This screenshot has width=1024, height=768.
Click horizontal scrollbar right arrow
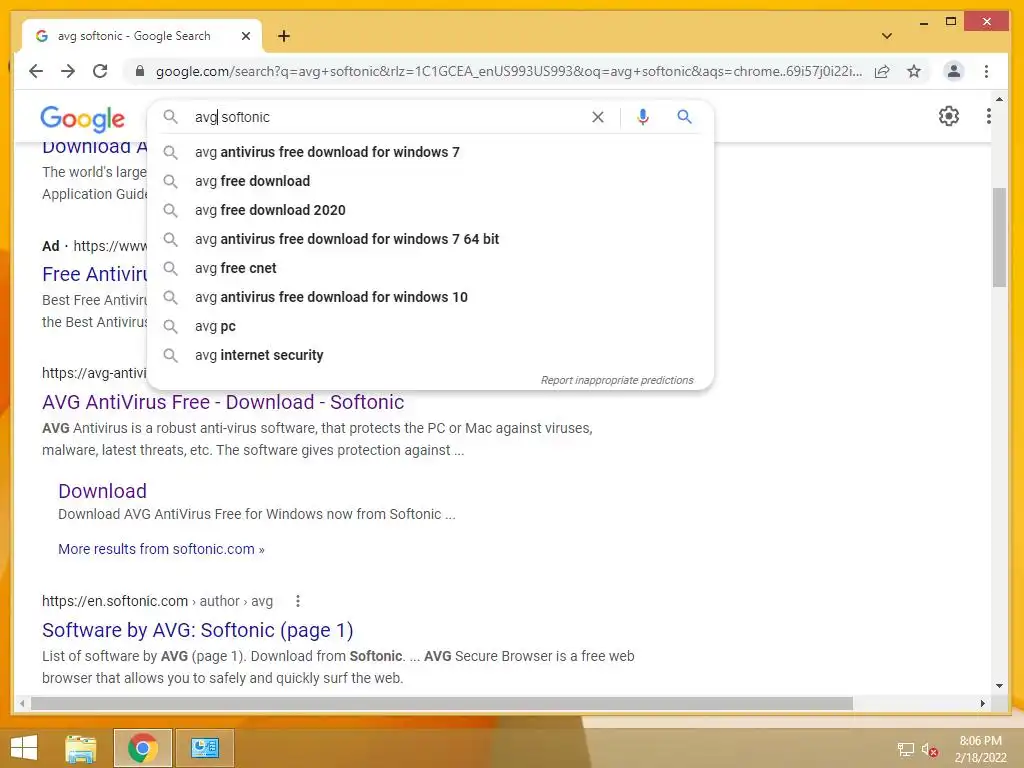pyautogui.click(x=982, y=703)
